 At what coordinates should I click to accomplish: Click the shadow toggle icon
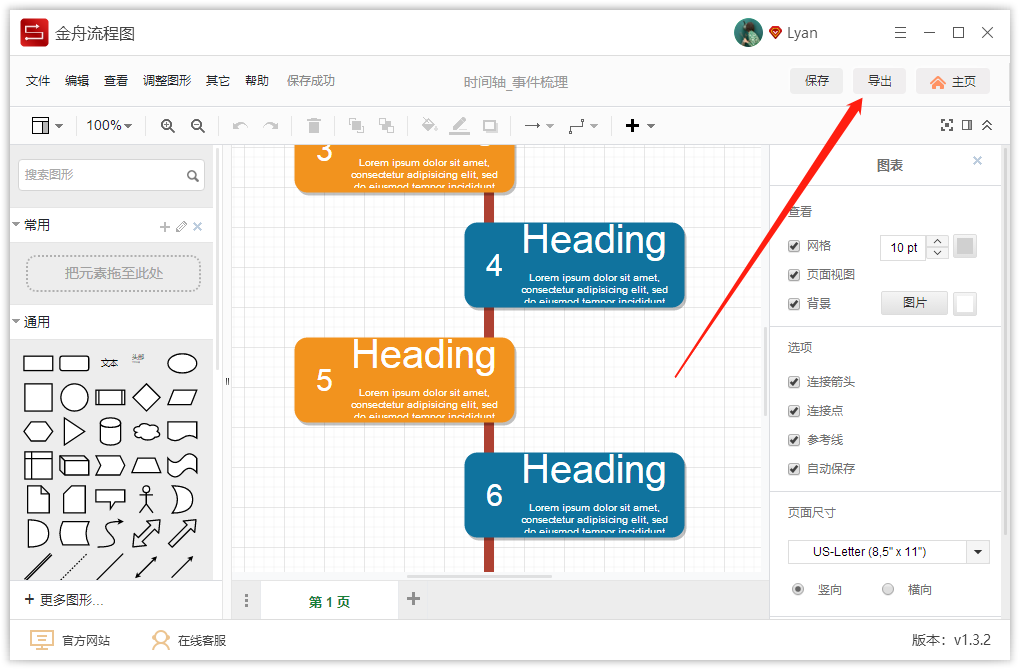tap(490, 126)
